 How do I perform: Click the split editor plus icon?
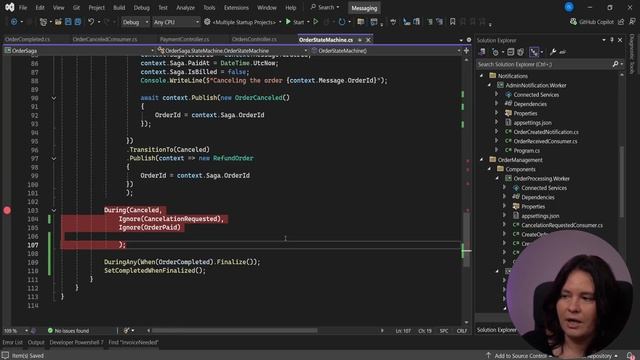pyautogui.click(x=467, y=51)
